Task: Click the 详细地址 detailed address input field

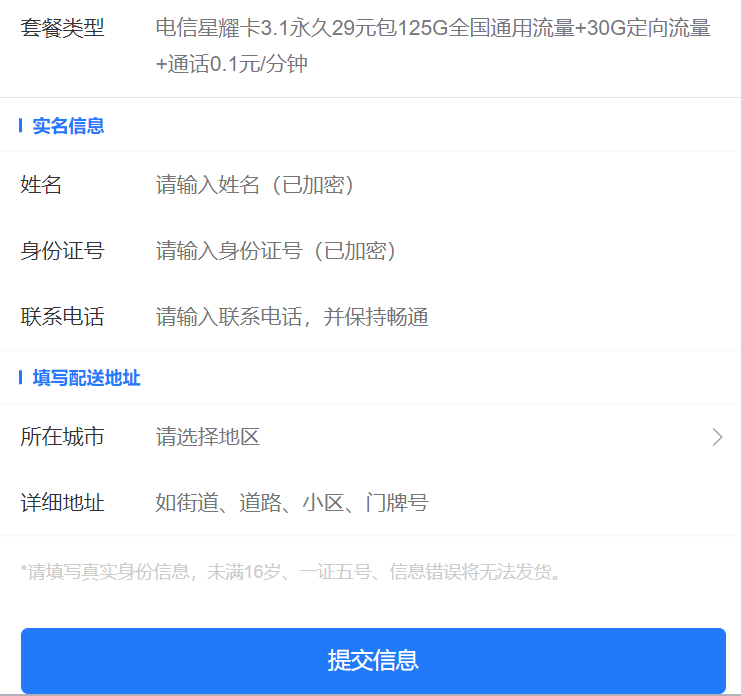Action: [x=439, y=503]
